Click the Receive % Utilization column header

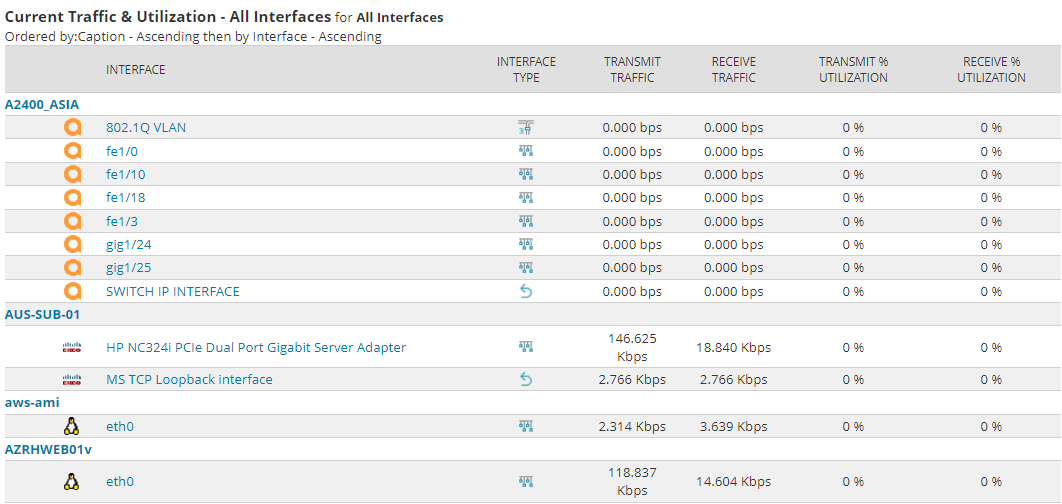point(990,69)
